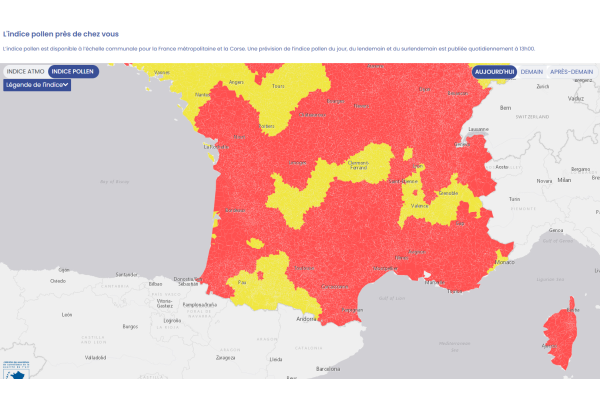
Task: Expand the Légende de l'indice dropdown
Action: [x=37, y=85]
